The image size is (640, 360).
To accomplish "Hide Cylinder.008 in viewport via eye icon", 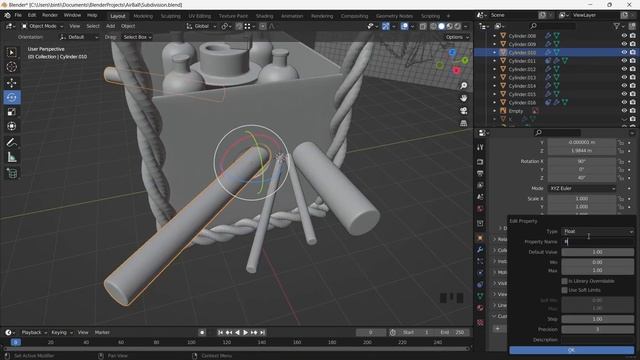I will click(624, 36).
